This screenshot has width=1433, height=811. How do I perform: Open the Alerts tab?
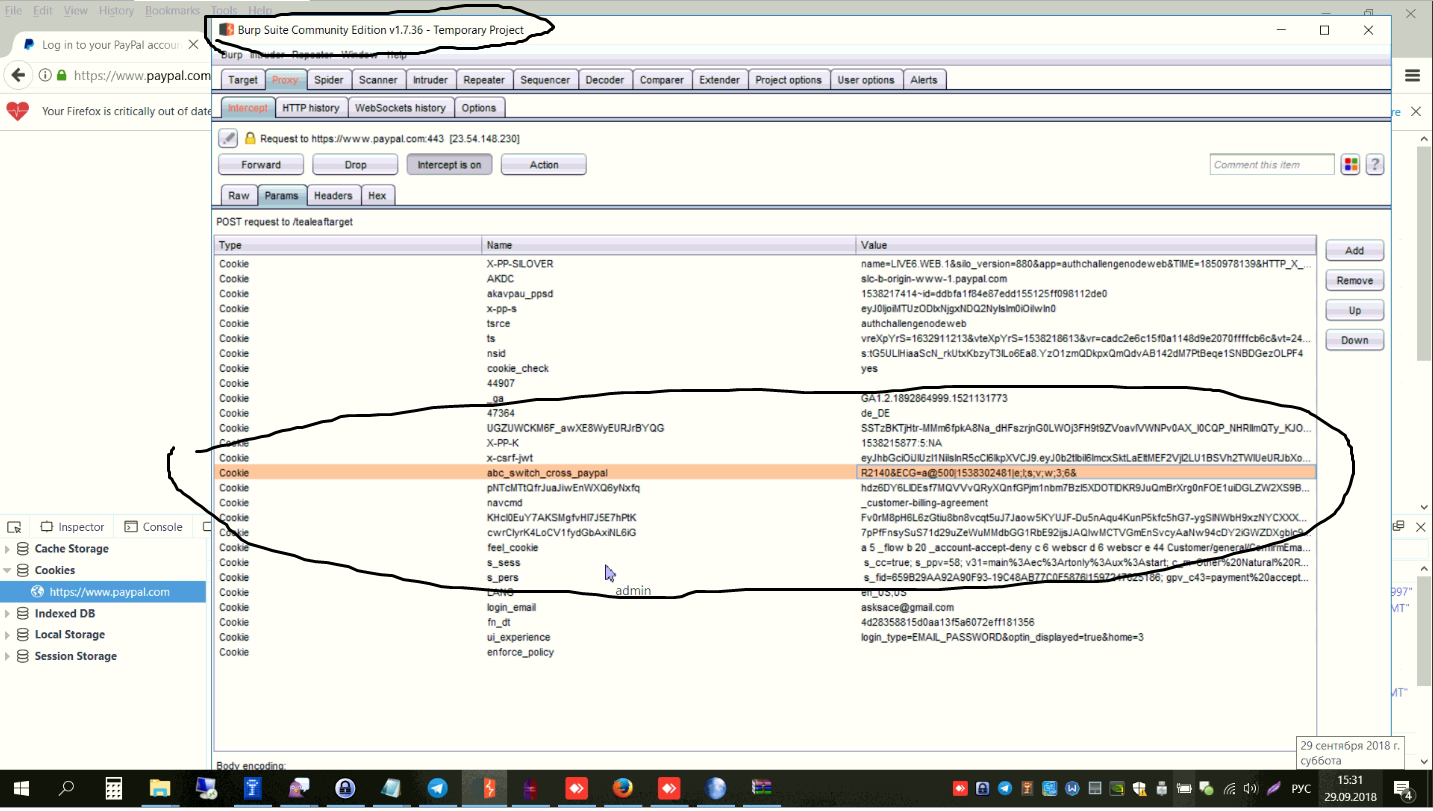pyautogui.click(x=924, y=80)
